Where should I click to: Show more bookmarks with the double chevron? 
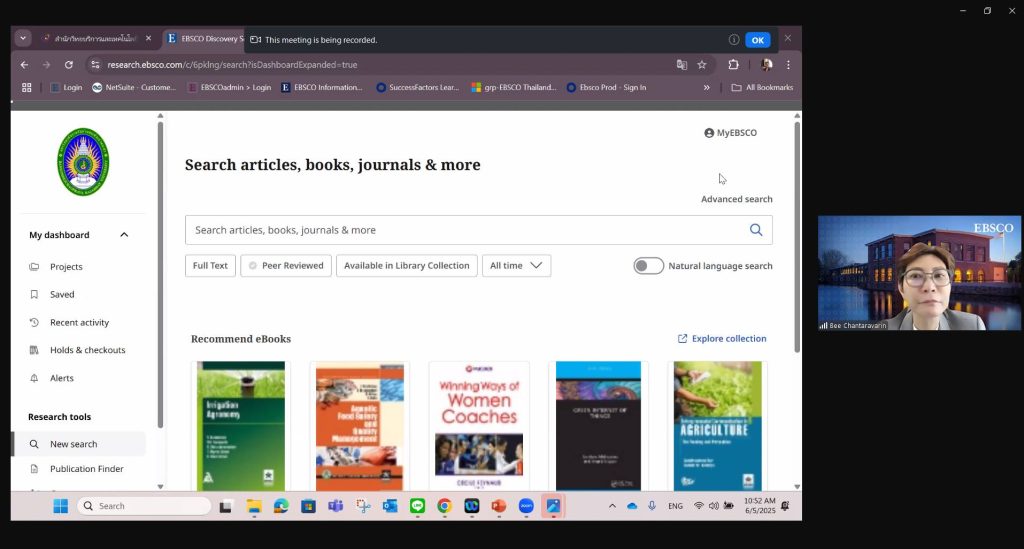(x=707, y=87)
